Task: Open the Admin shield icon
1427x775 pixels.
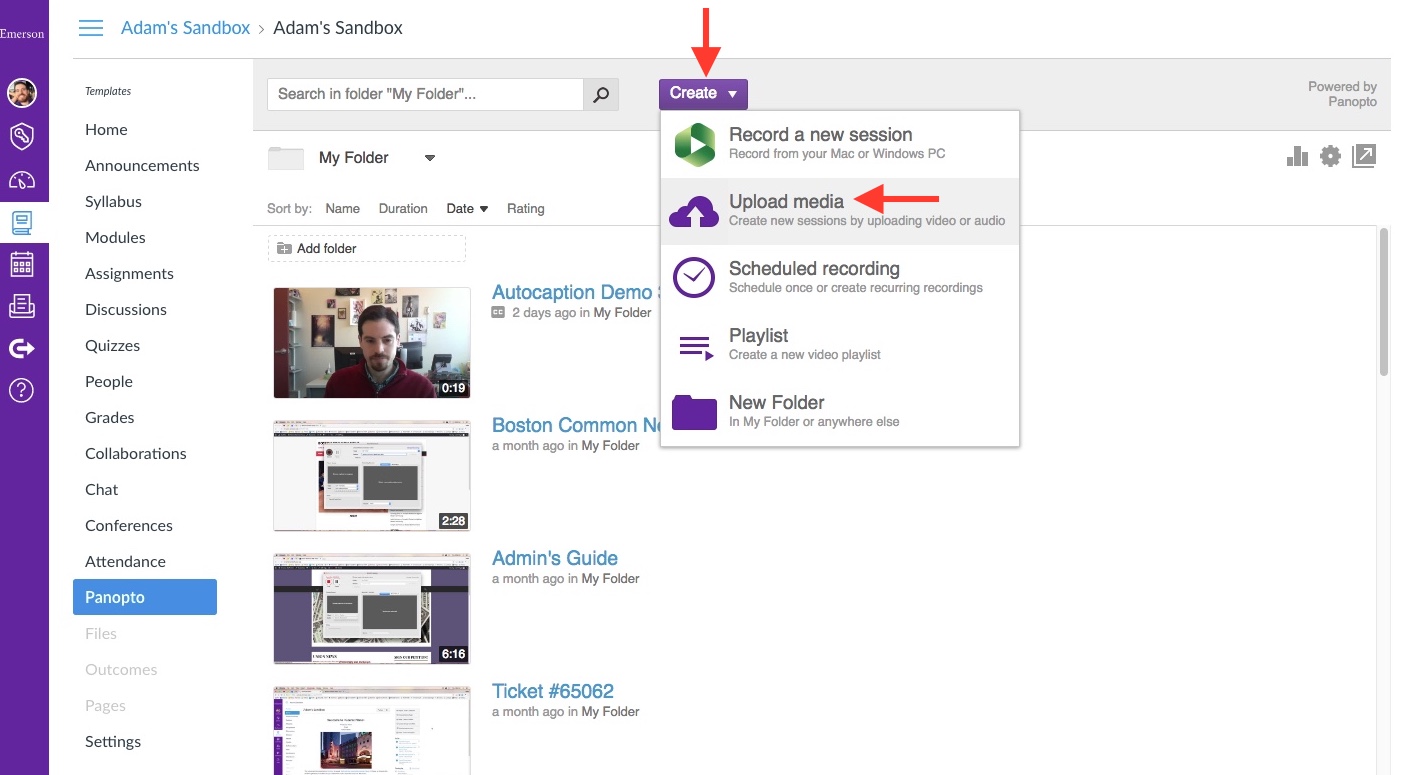Action: 22,137
